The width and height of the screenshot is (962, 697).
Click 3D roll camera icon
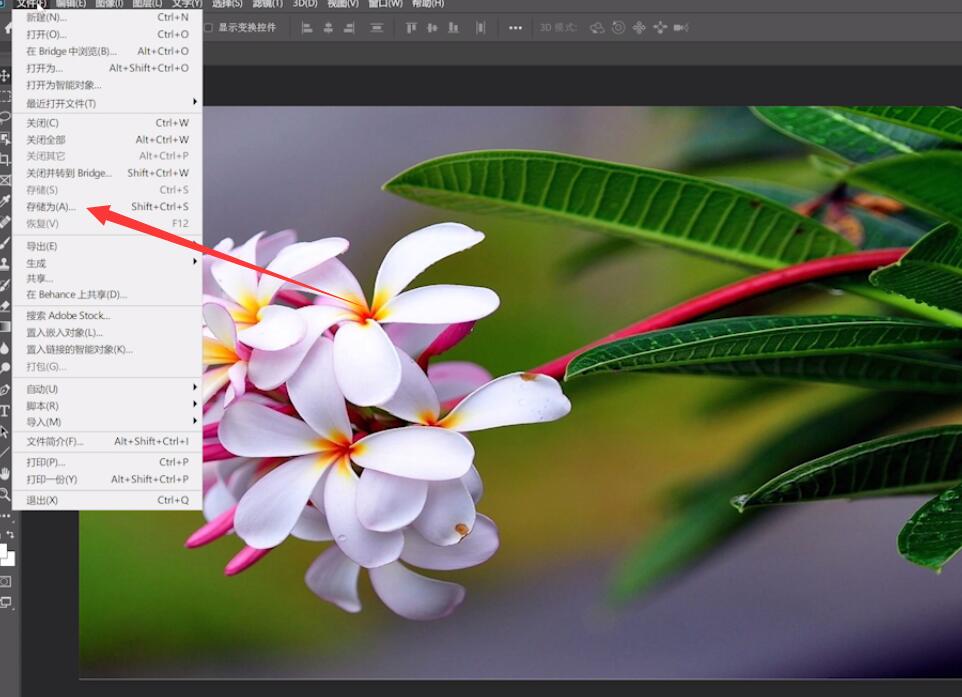point(618,28)
